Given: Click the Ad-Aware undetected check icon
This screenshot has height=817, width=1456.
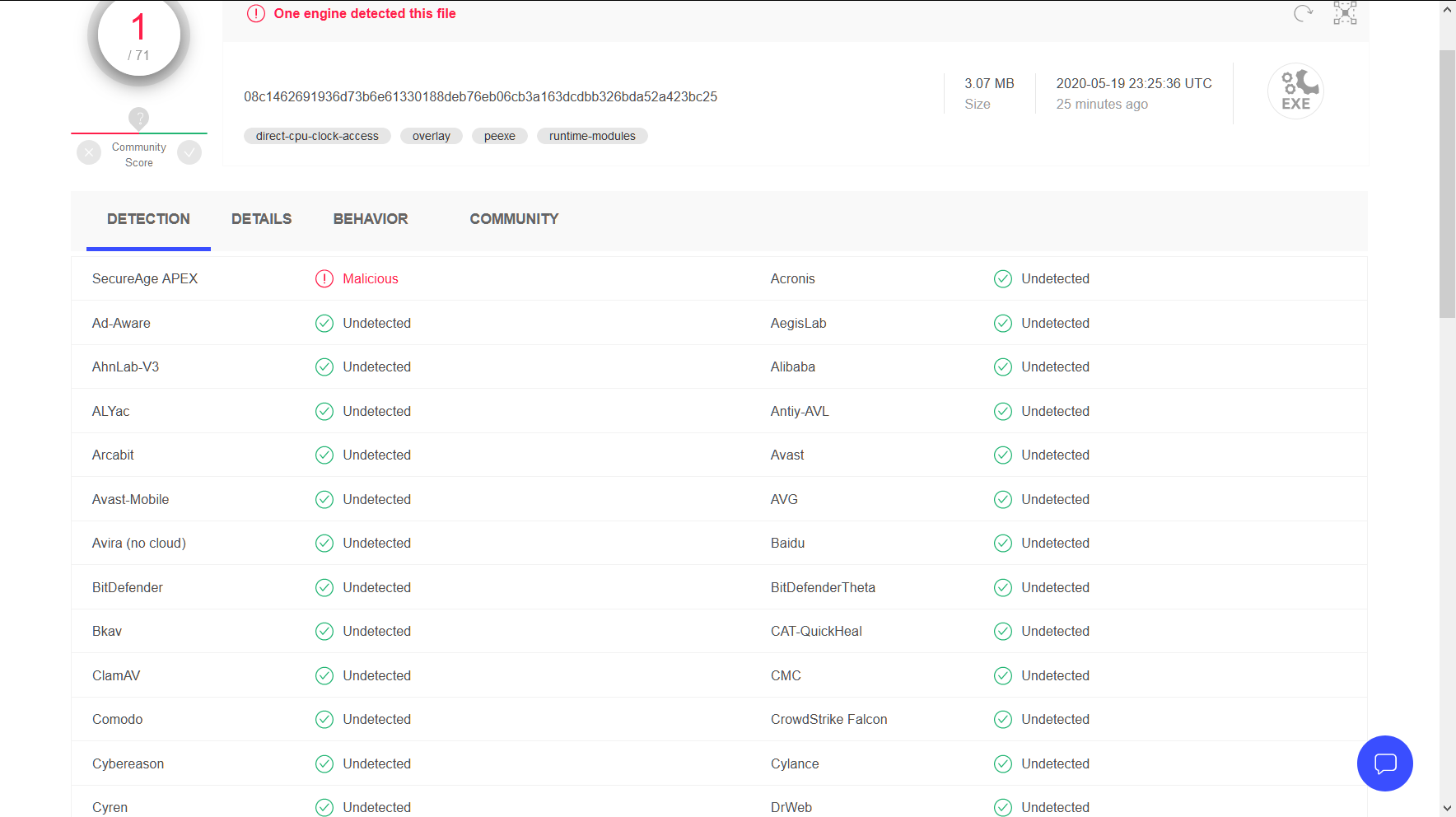Looking at the screenshot, I should coord(324,323).
